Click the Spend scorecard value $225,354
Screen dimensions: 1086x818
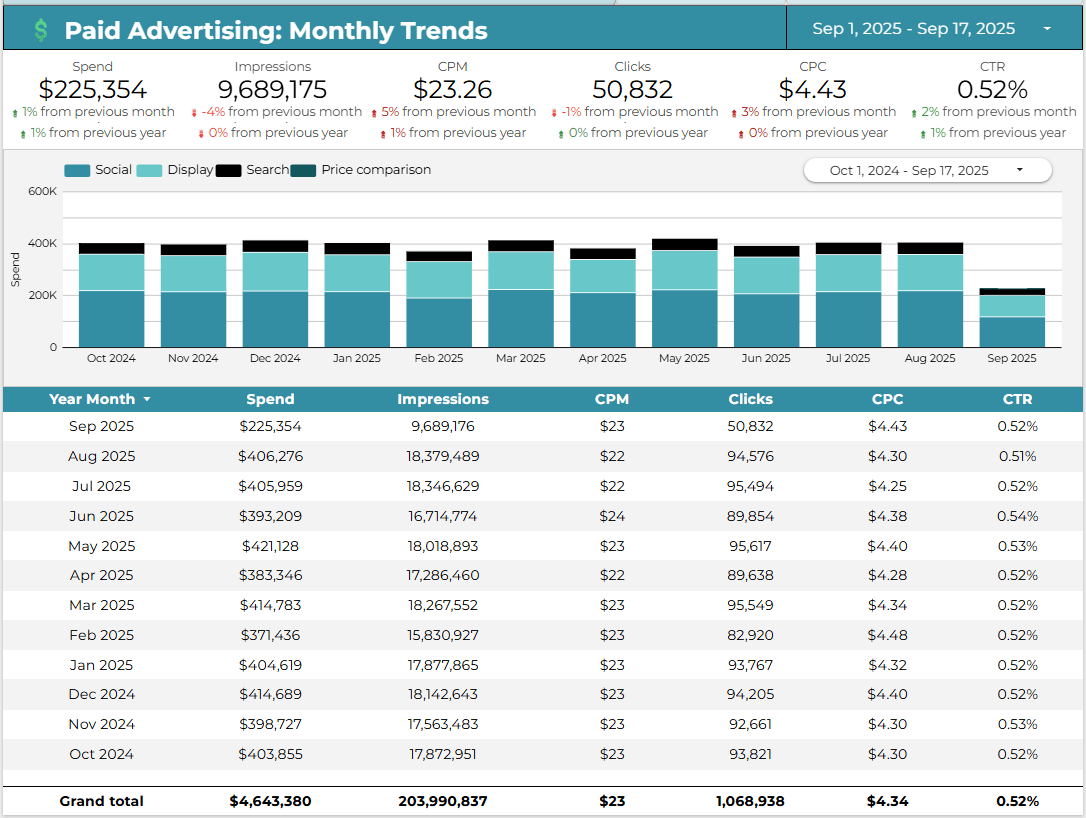tap(93, 89)
